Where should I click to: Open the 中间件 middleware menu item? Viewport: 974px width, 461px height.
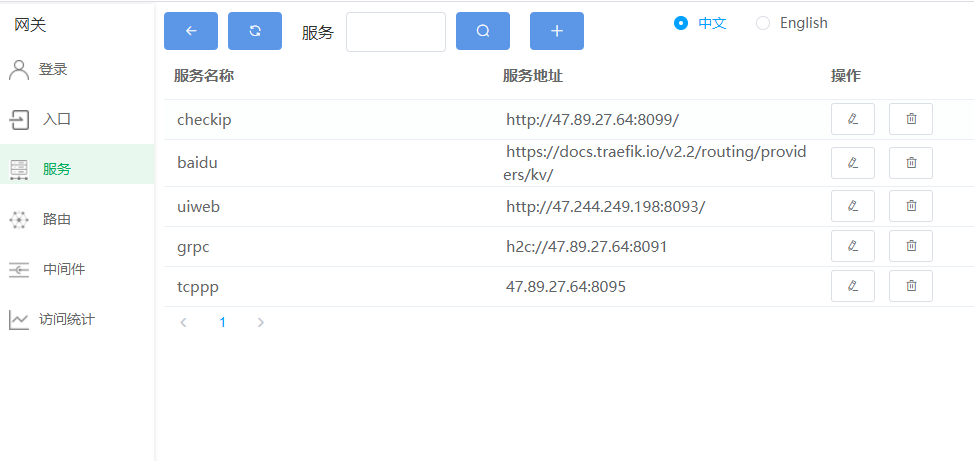tap(63, 270)
